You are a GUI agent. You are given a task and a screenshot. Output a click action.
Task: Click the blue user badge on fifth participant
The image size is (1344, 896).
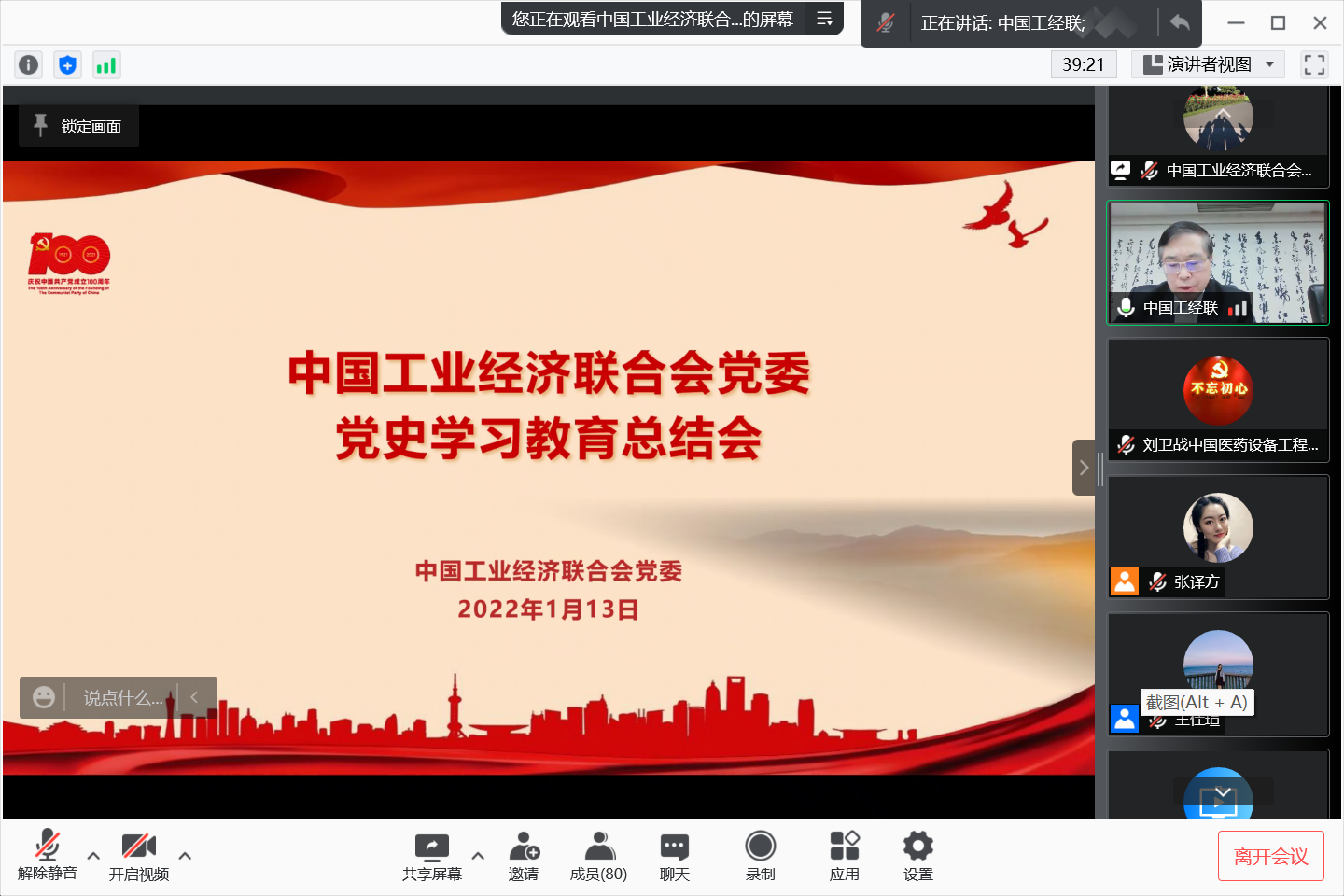tap(1124, 719)
